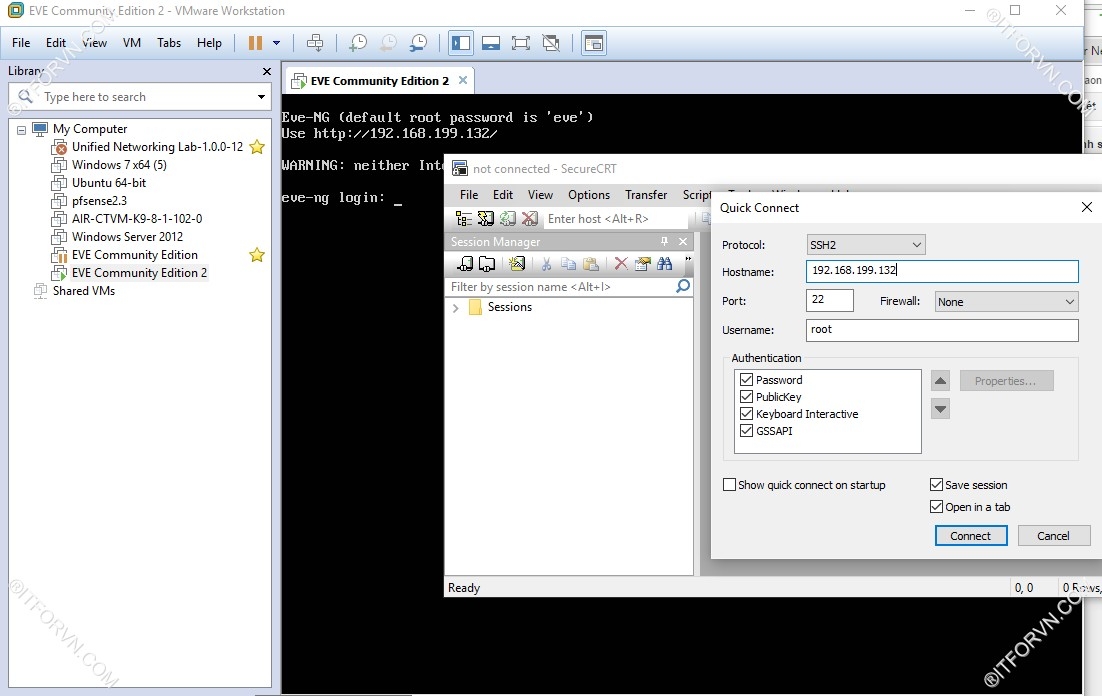This screenshot has height=696, width=1102.
Task: Open session properties icon in Session Manager
Action: pyautogui.click(x=643, y=264)
